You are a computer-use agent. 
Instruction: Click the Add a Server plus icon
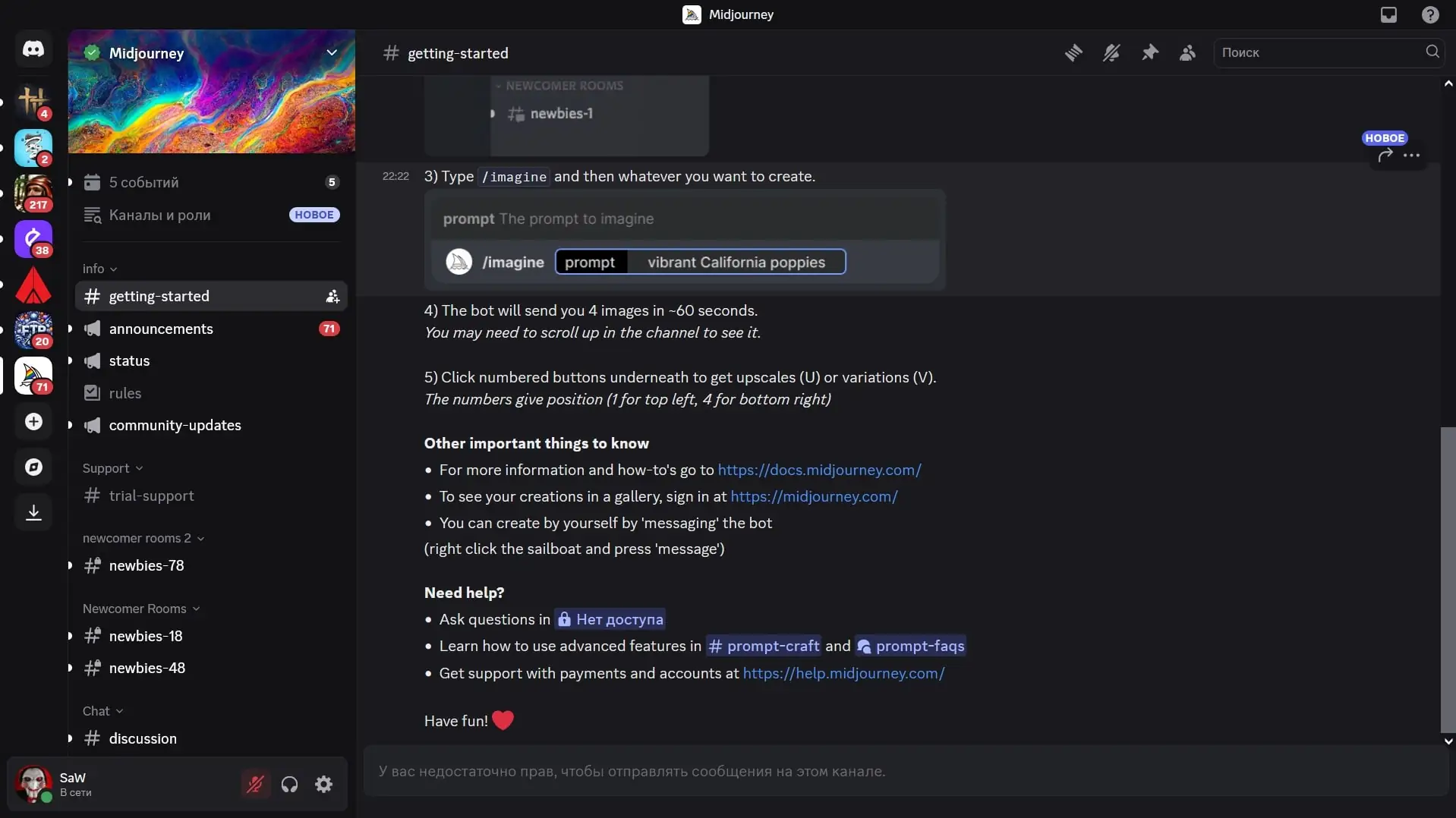coord(33,422)
